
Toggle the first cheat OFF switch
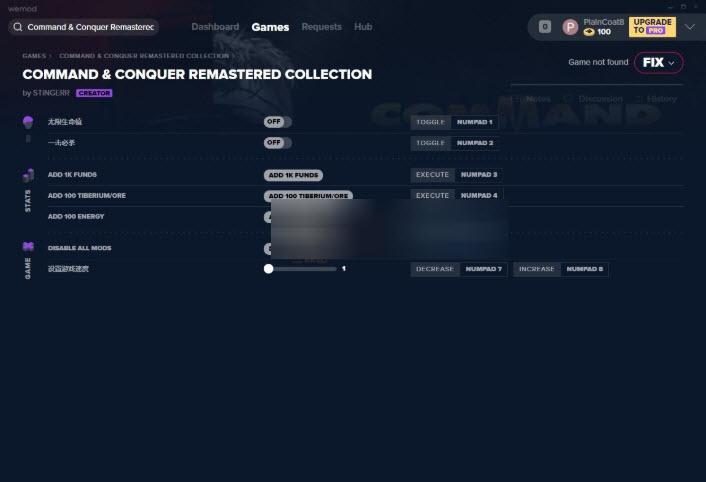278,122
